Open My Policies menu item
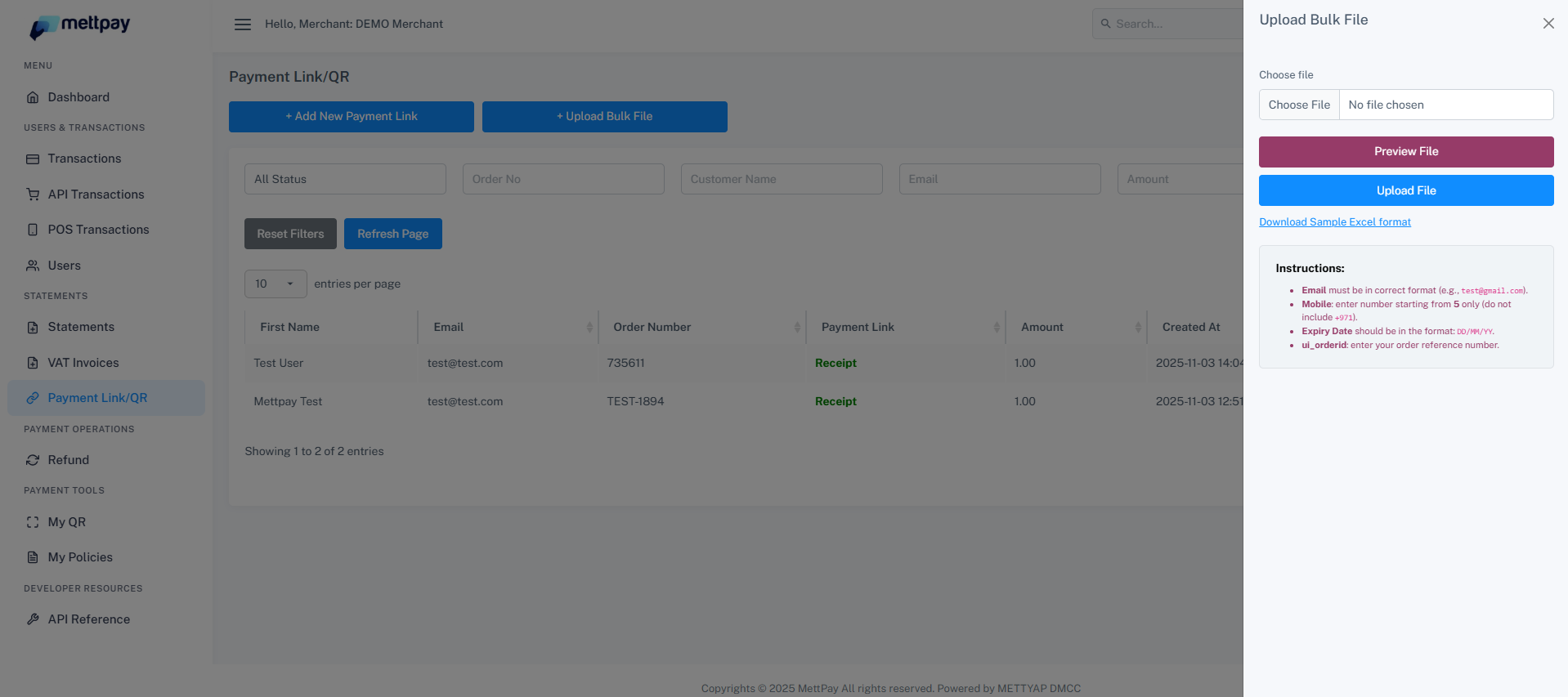Screen dimensions: 1568x697 tap(106, 557)
